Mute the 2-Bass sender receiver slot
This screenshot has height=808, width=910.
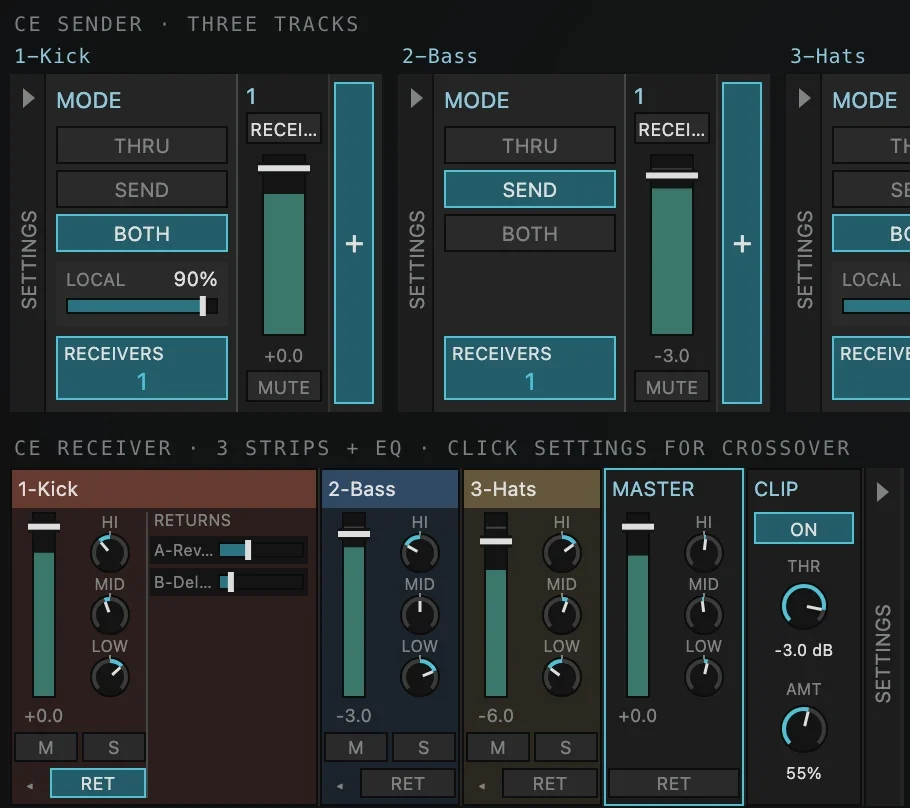(x=671, y=387)
